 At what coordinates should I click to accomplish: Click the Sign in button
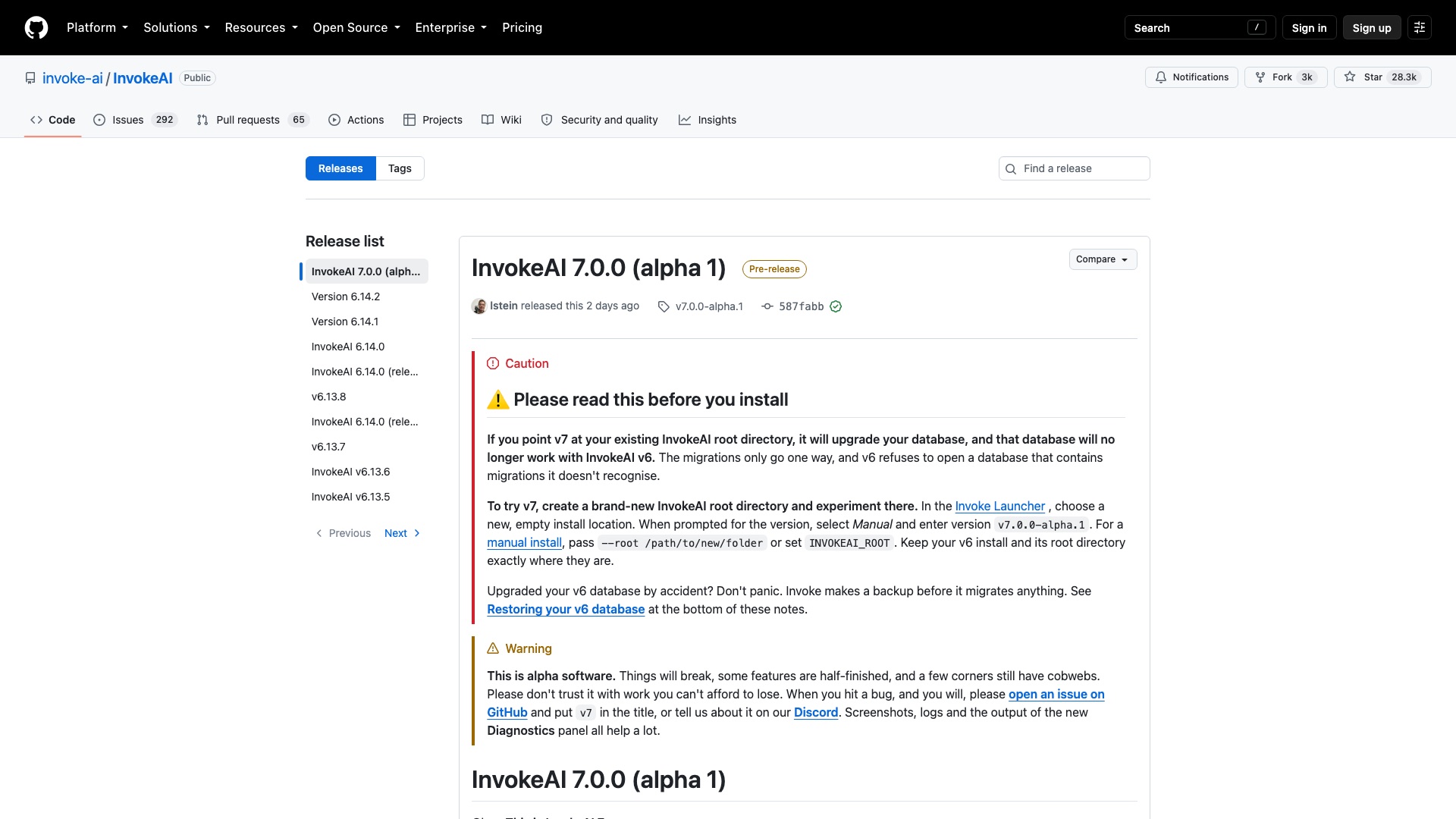click(1309, 27)
